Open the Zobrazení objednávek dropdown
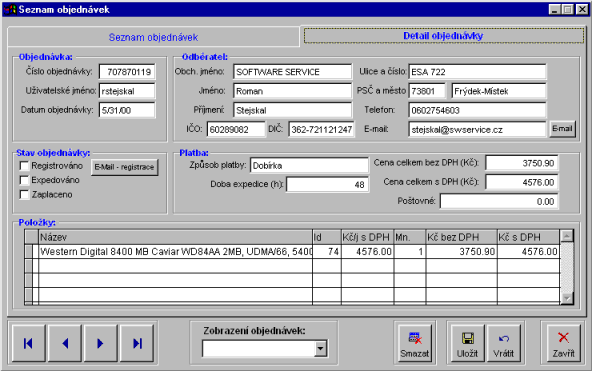This screenshot has height=371, width=592. [x=321, y=348]
